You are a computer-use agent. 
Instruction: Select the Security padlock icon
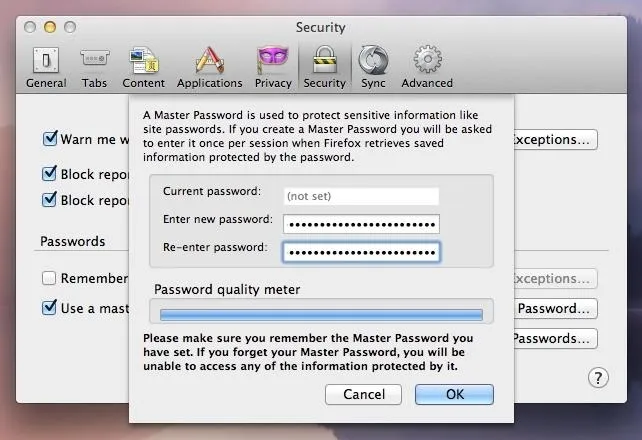[x=324, y=60]
